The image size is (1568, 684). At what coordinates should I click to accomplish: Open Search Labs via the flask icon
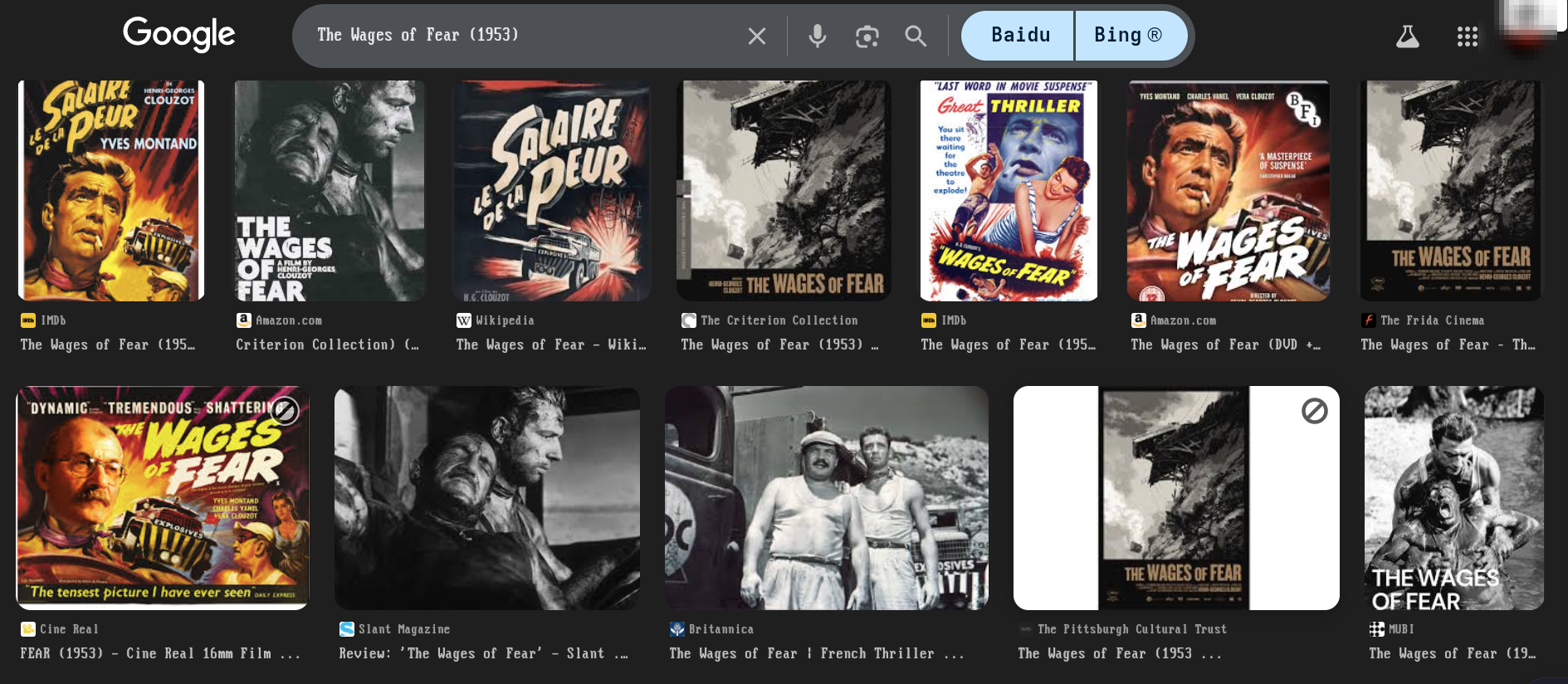point(1407,36)
